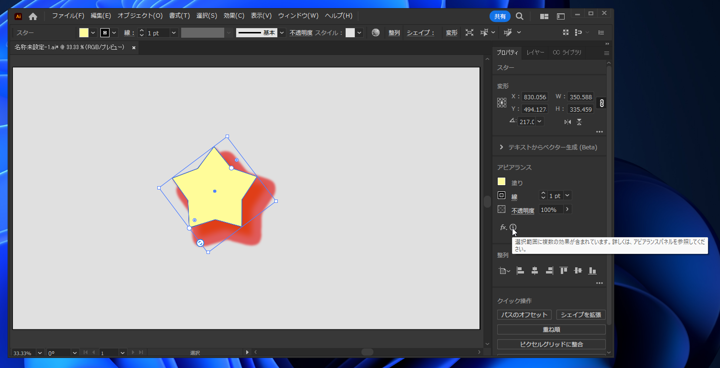Click the yellow fill swatch in control bar
Viewport: 720px width, 368px height.
tap(84, 33)
